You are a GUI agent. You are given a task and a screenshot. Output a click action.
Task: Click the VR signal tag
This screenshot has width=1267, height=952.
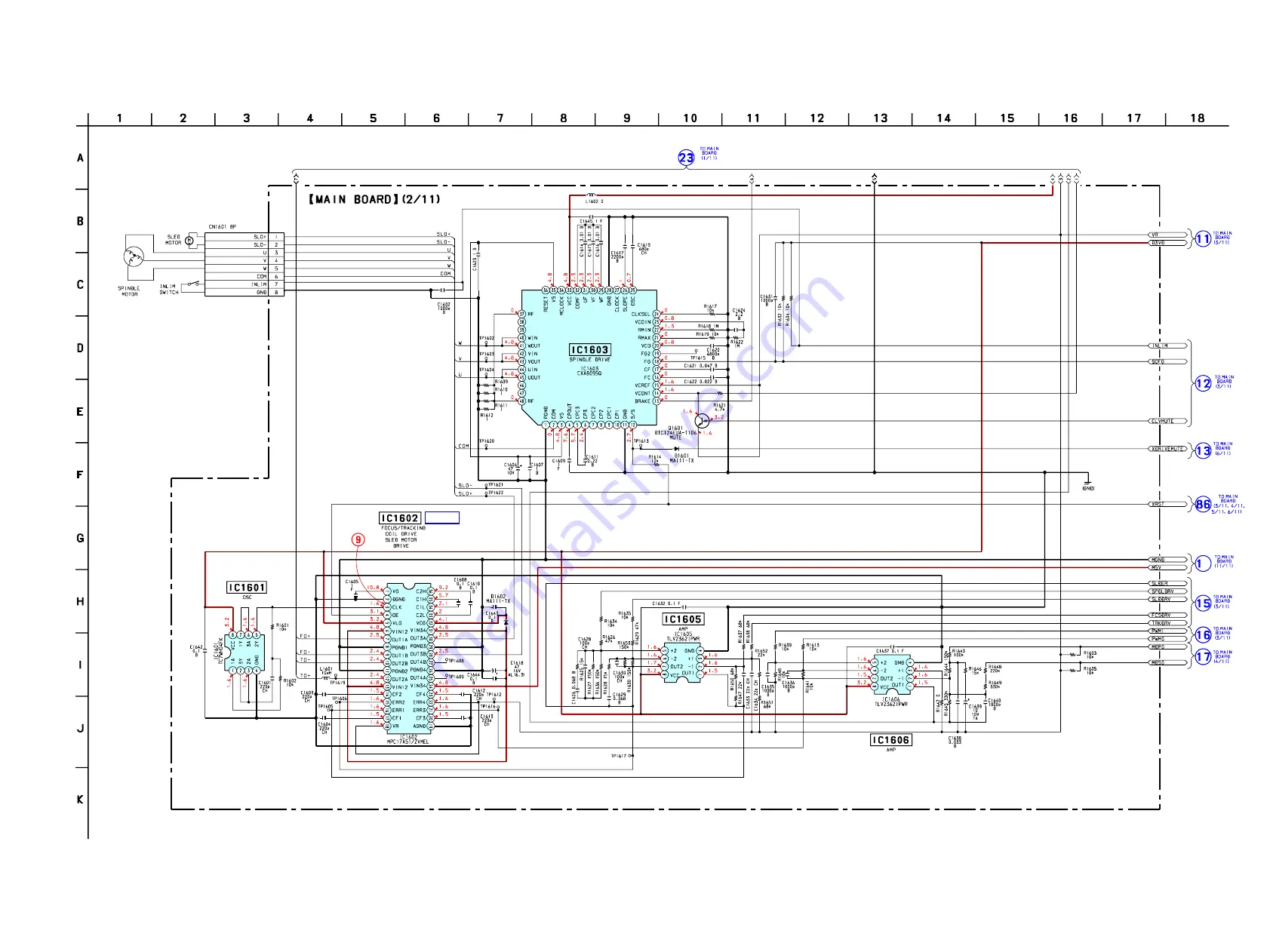click(1167, 235)
